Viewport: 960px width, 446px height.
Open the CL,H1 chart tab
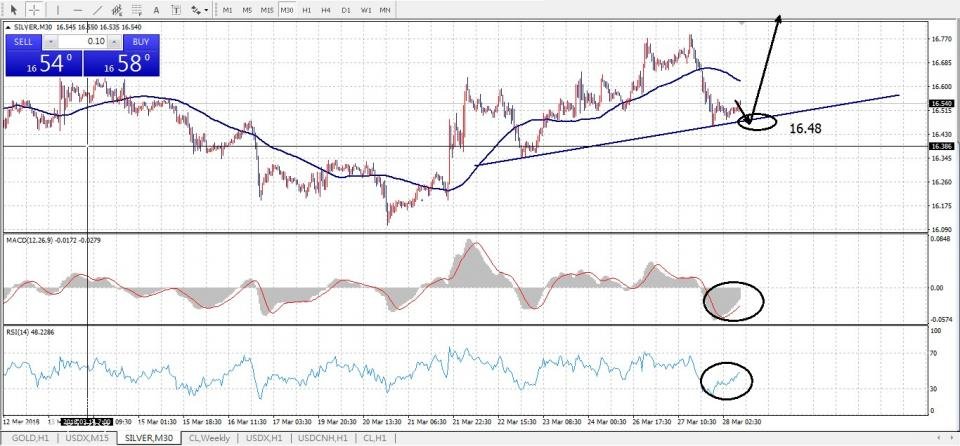(375, 437)
